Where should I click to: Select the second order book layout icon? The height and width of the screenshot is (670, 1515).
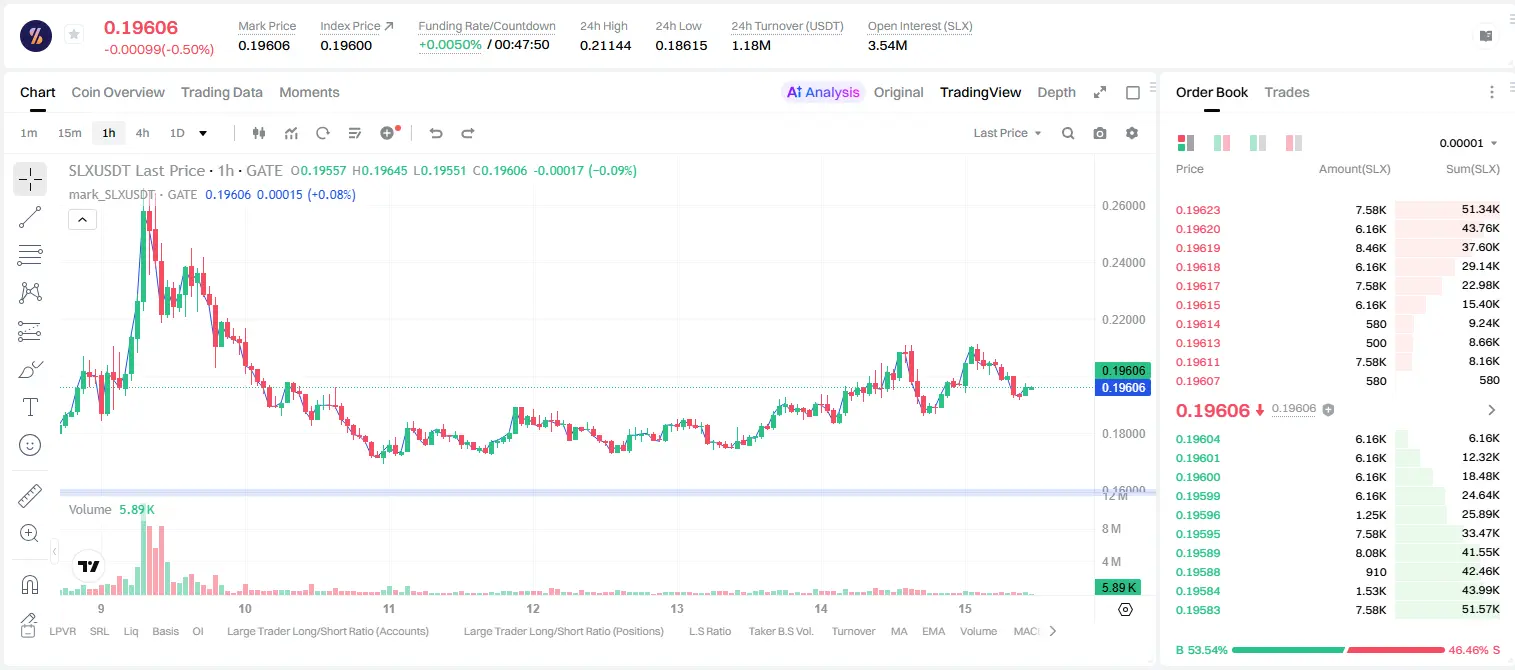coord(1222,143)
